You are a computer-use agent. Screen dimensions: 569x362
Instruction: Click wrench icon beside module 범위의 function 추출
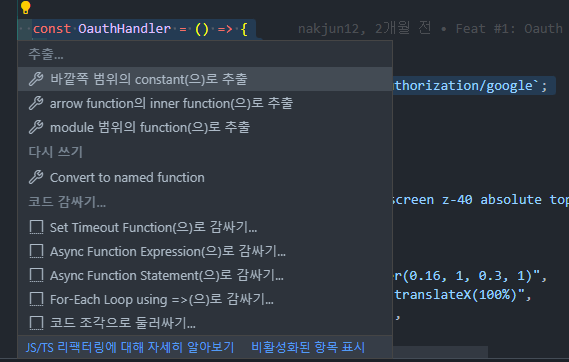36,127
